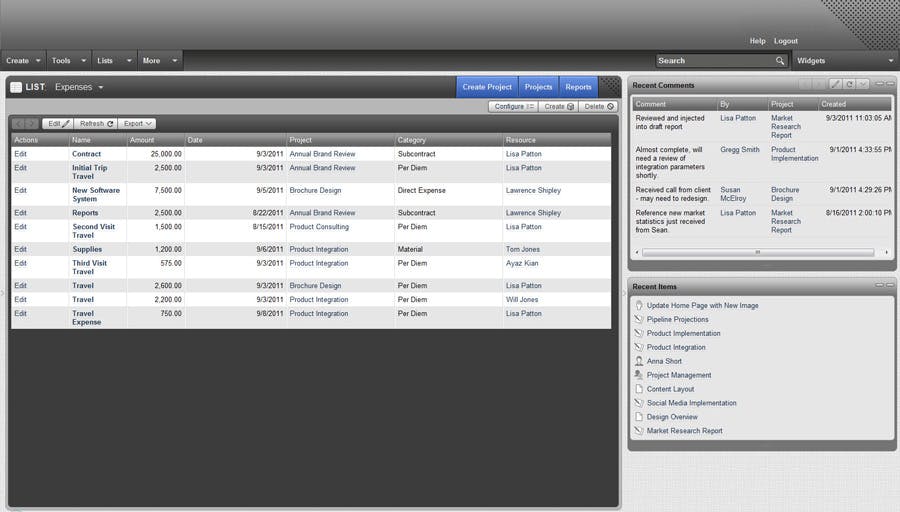Click the LIST icon beside Expenses
Screen dimensions: 900x512
(16, 87)
